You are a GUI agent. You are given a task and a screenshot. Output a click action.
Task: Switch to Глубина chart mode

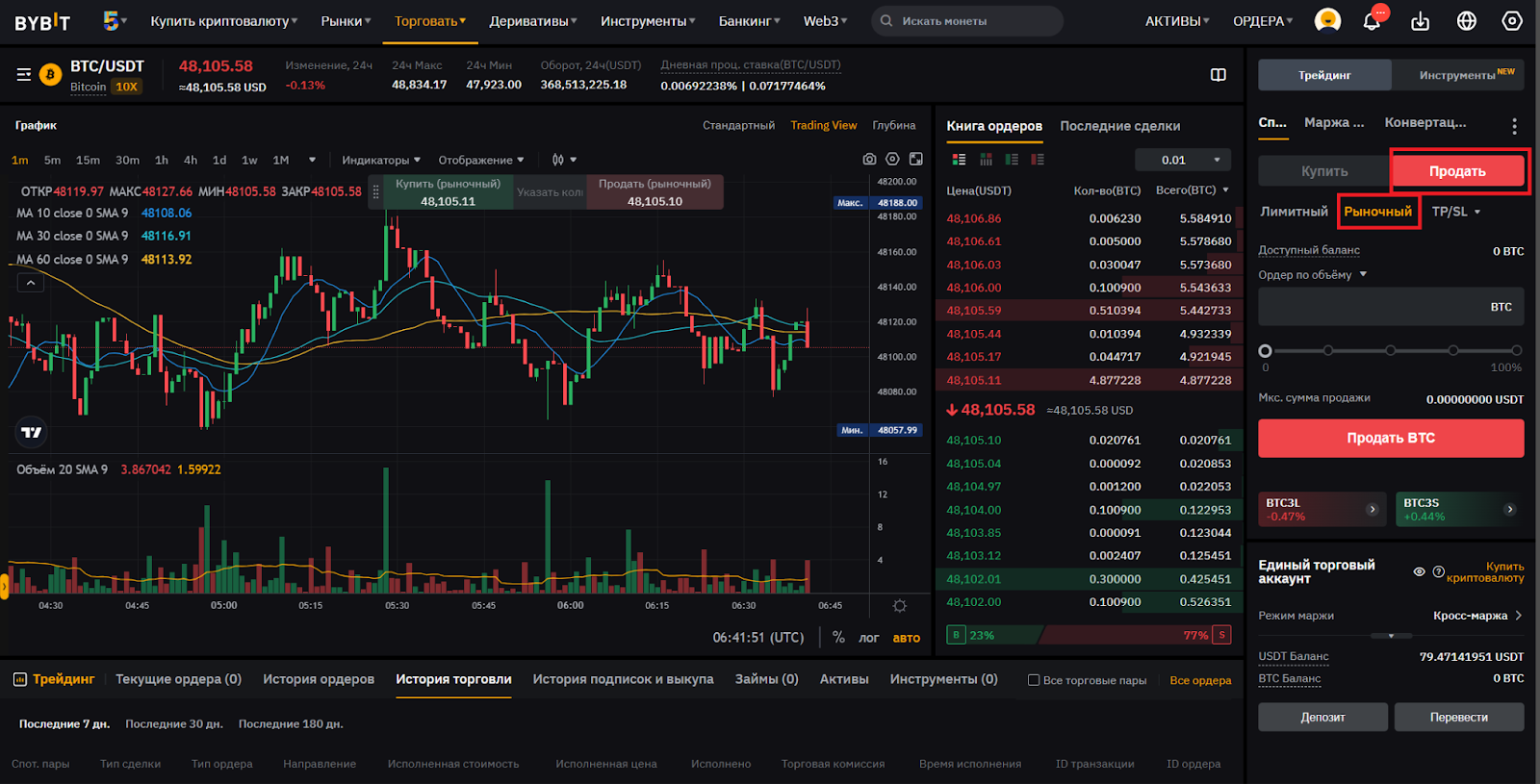coord(894,126)
